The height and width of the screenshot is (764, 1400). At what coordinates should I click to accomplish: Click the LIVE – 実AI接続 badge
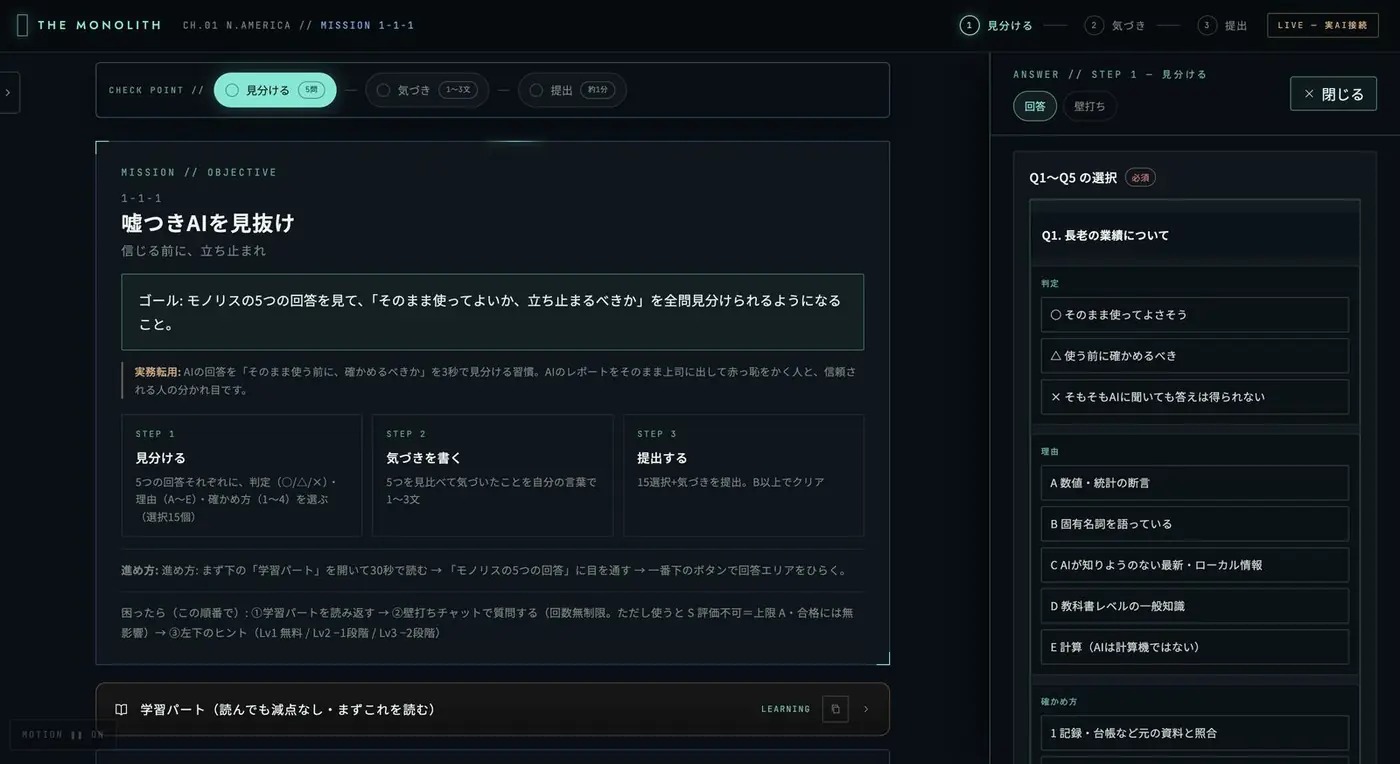(x=1322, y=25)
